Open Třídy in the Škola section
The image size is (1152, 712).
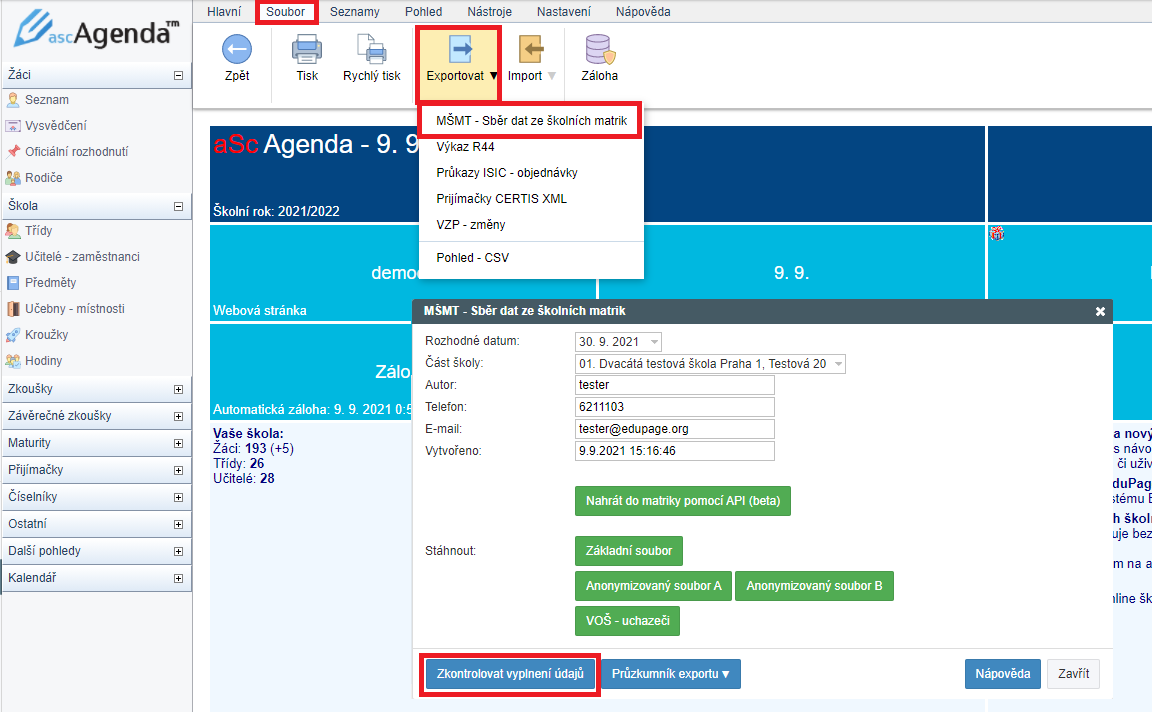pos(38,231)
